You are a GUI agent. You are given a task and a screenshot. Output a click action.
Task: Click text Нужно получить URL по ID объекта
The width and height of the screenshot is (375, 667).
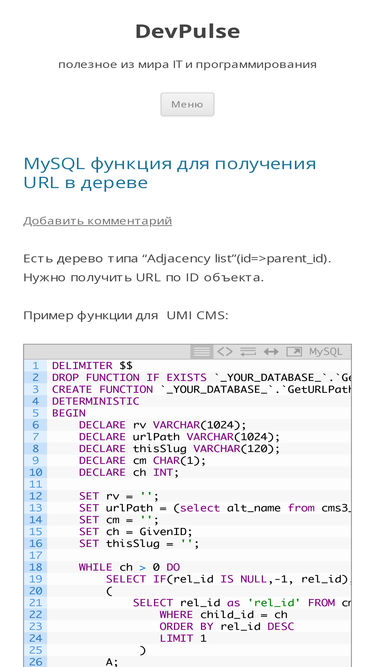click(144, 277)
